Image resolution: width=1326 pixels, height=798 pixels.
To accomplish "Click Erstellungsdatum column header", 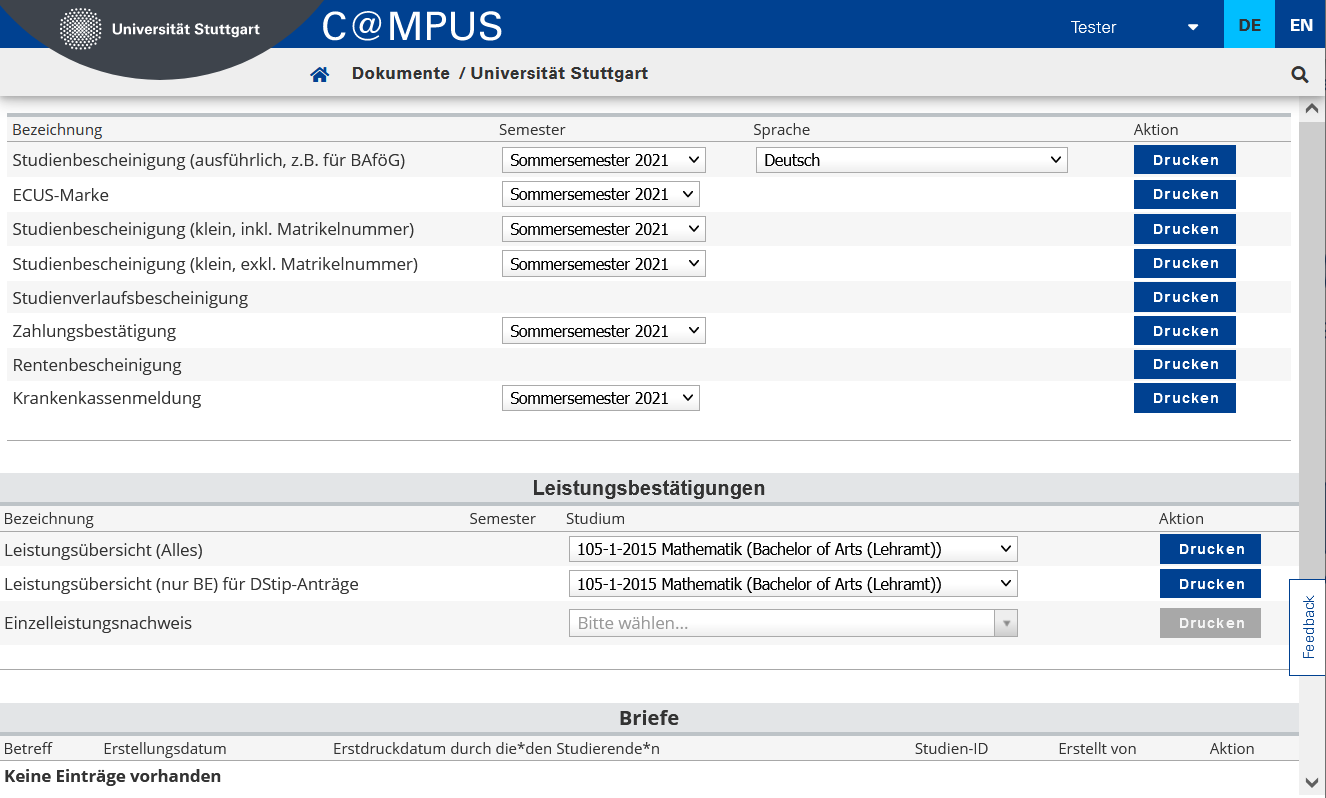I will [x=165, y=748].
